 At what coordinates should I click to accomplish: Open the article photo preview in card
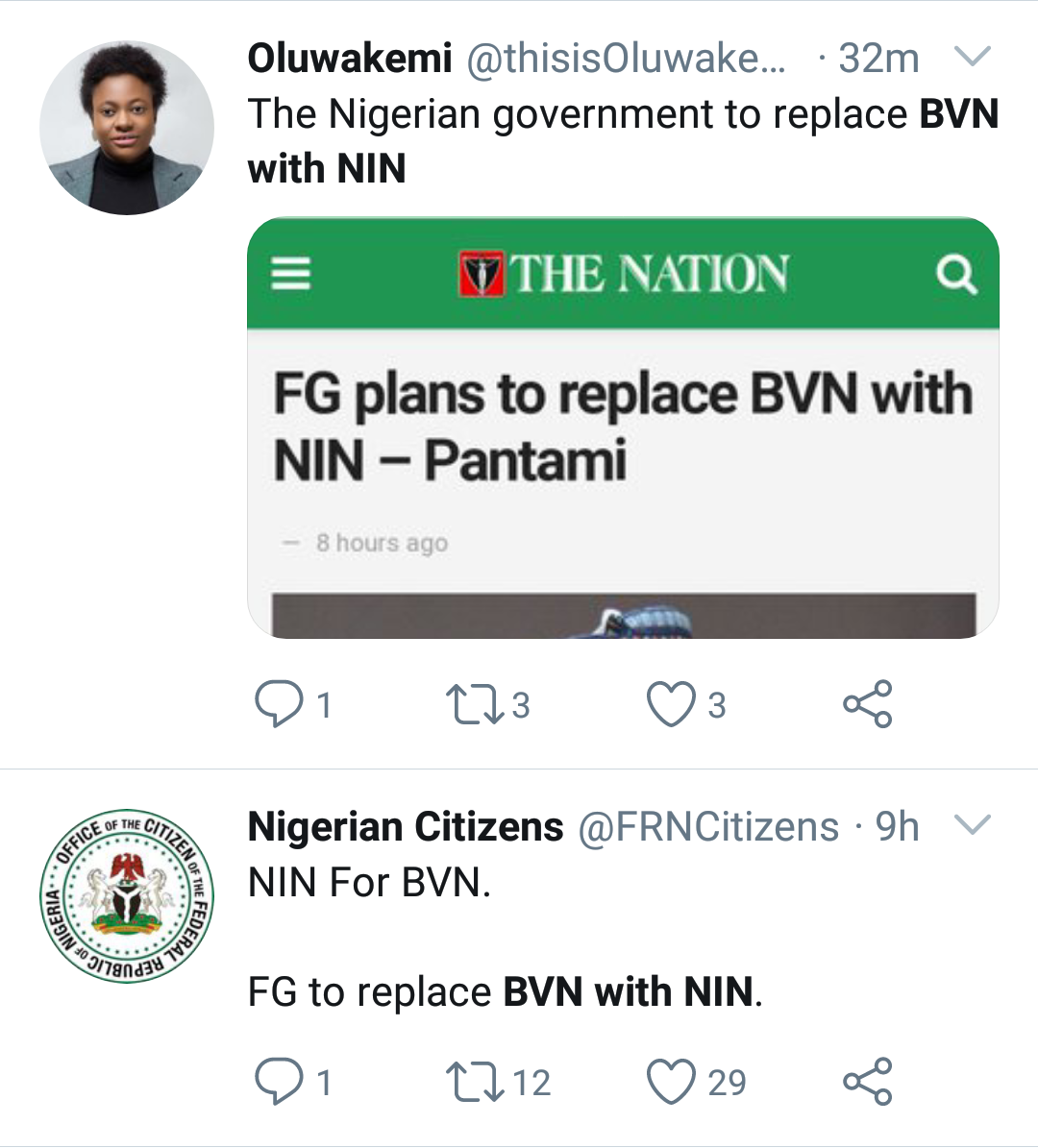tap(623, 616)
